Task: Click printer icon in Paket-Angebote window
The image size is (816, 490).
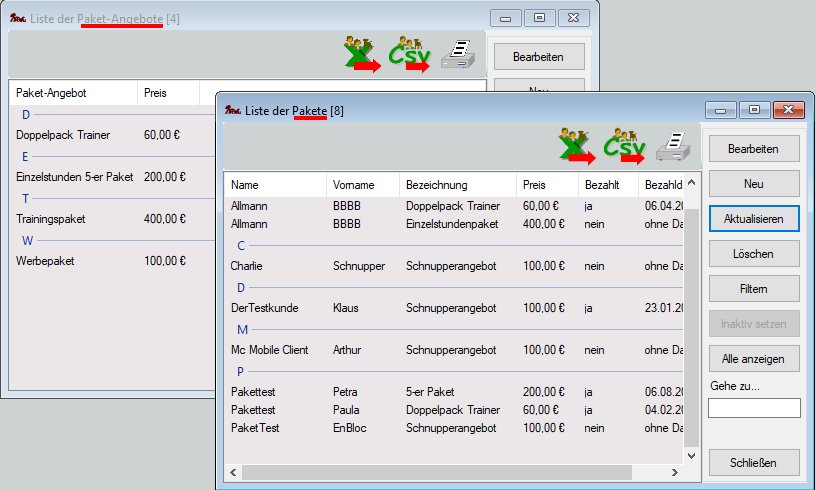Action: coord(459,54)
